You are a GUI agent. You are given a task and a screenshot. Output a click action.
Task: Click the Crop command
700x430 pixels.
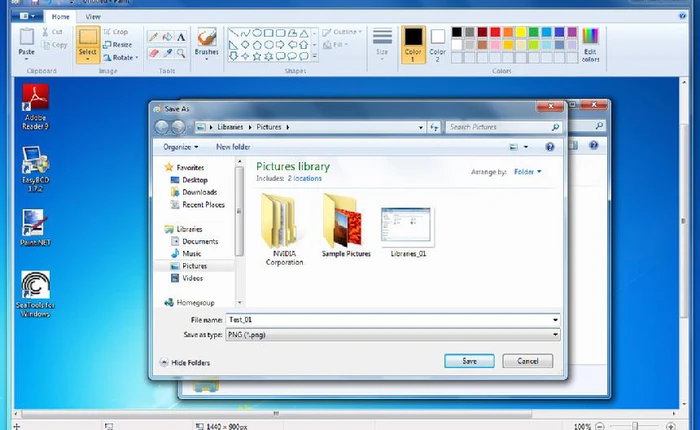(116, 32)
